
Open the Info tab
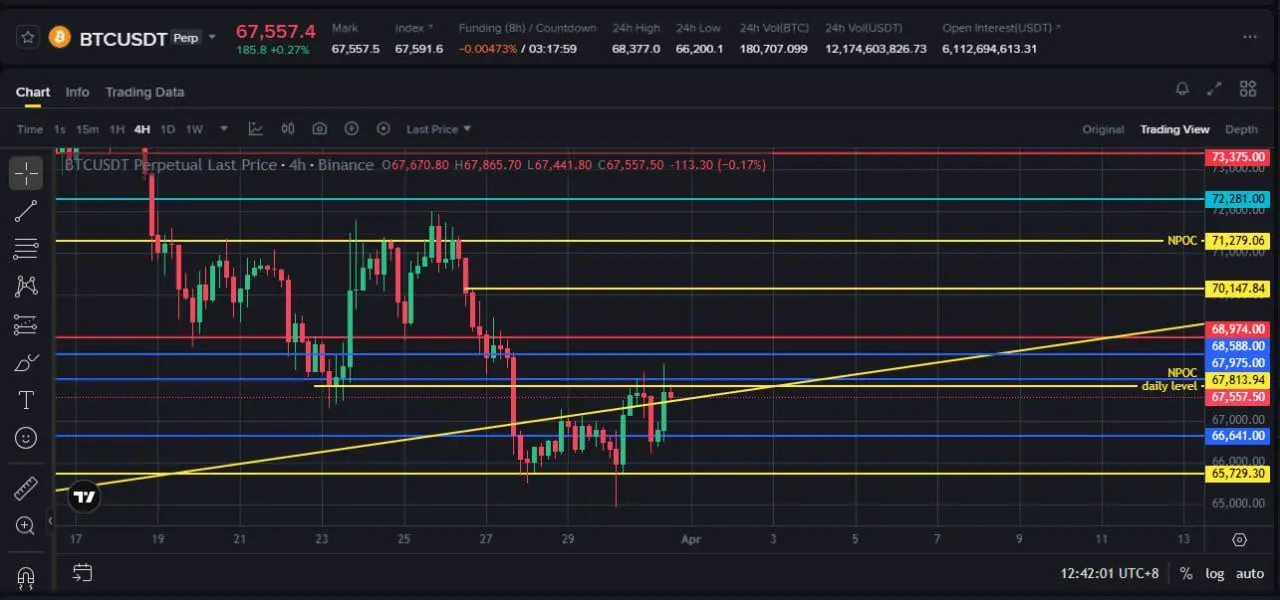[77, 92]
